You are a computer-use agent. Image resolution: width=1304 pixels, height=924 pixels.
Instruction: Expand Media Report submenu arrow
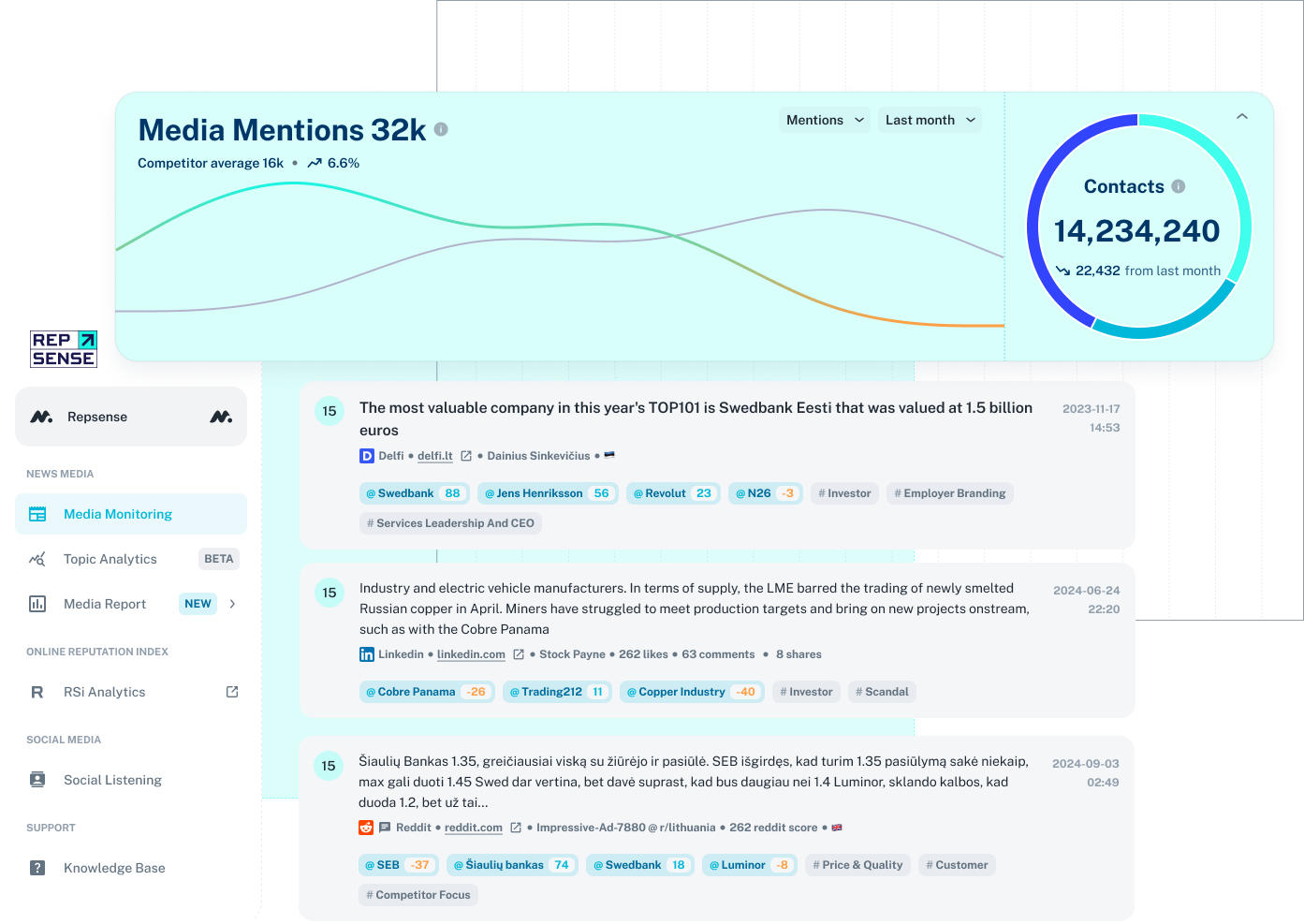point(232,604)
